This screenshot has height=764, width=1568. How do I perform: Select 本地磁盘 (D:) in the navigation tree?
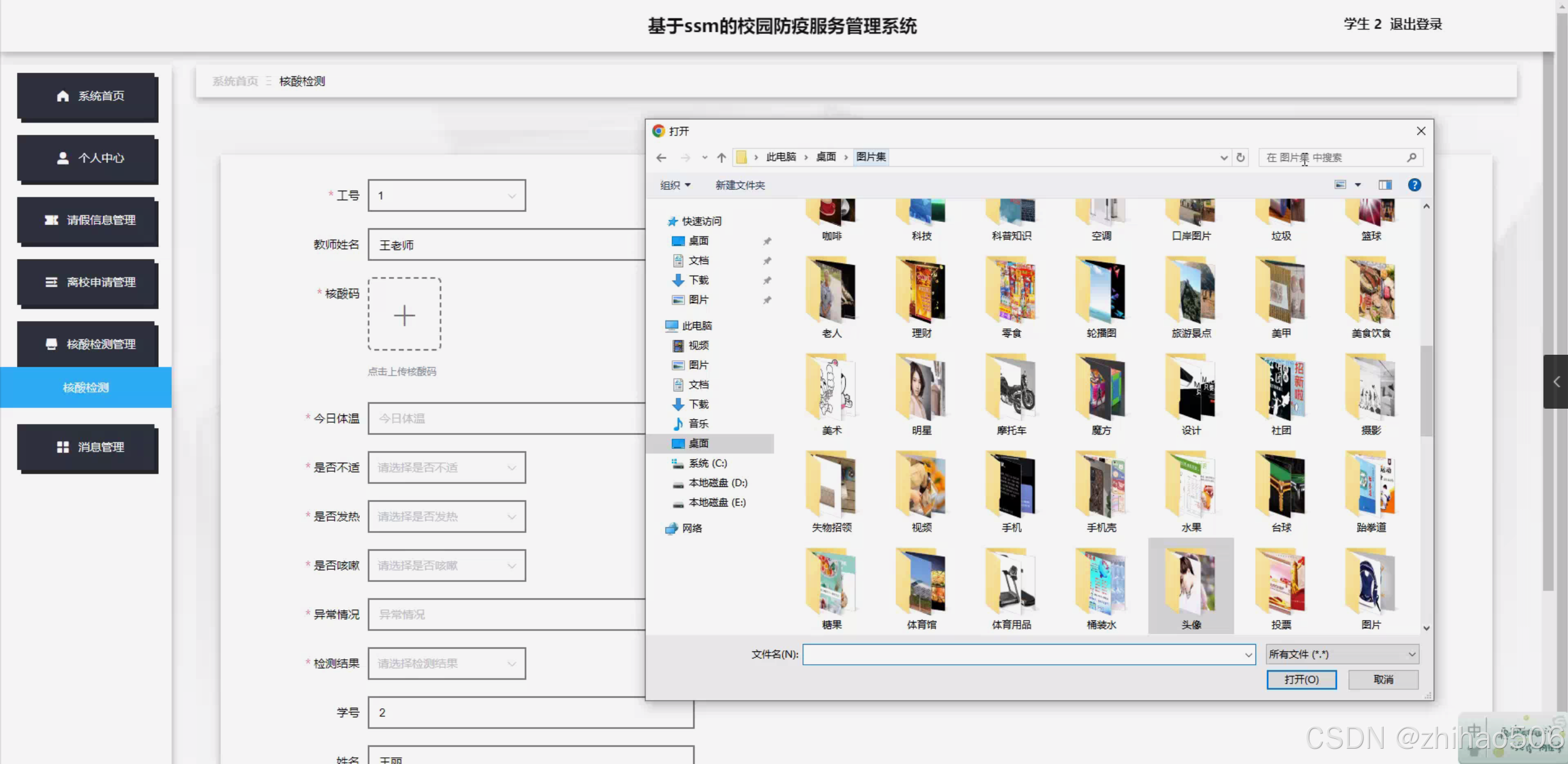717,483
